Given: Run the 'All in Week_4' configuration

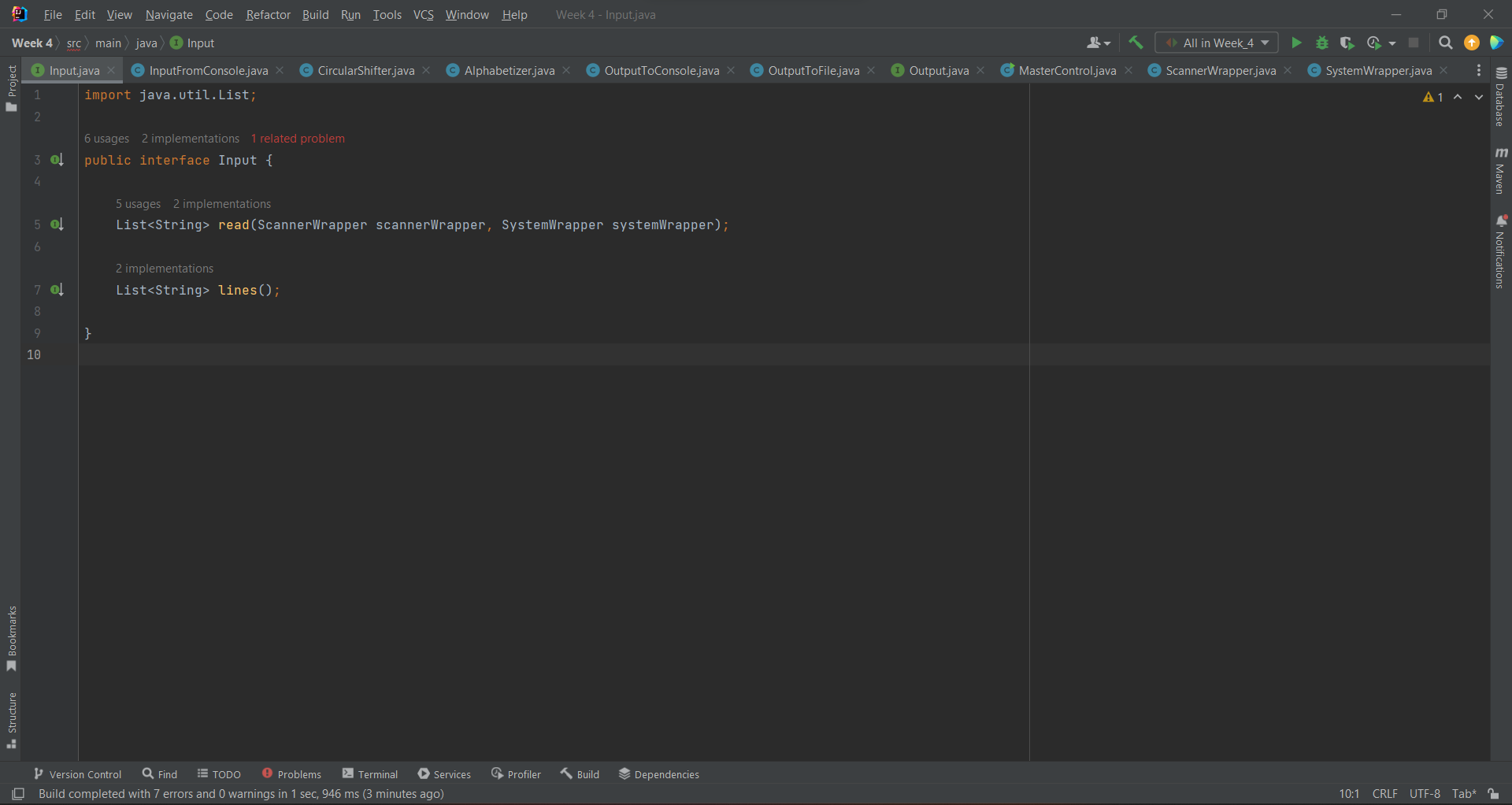Looking at the screenshot, I should [1296, 43].
